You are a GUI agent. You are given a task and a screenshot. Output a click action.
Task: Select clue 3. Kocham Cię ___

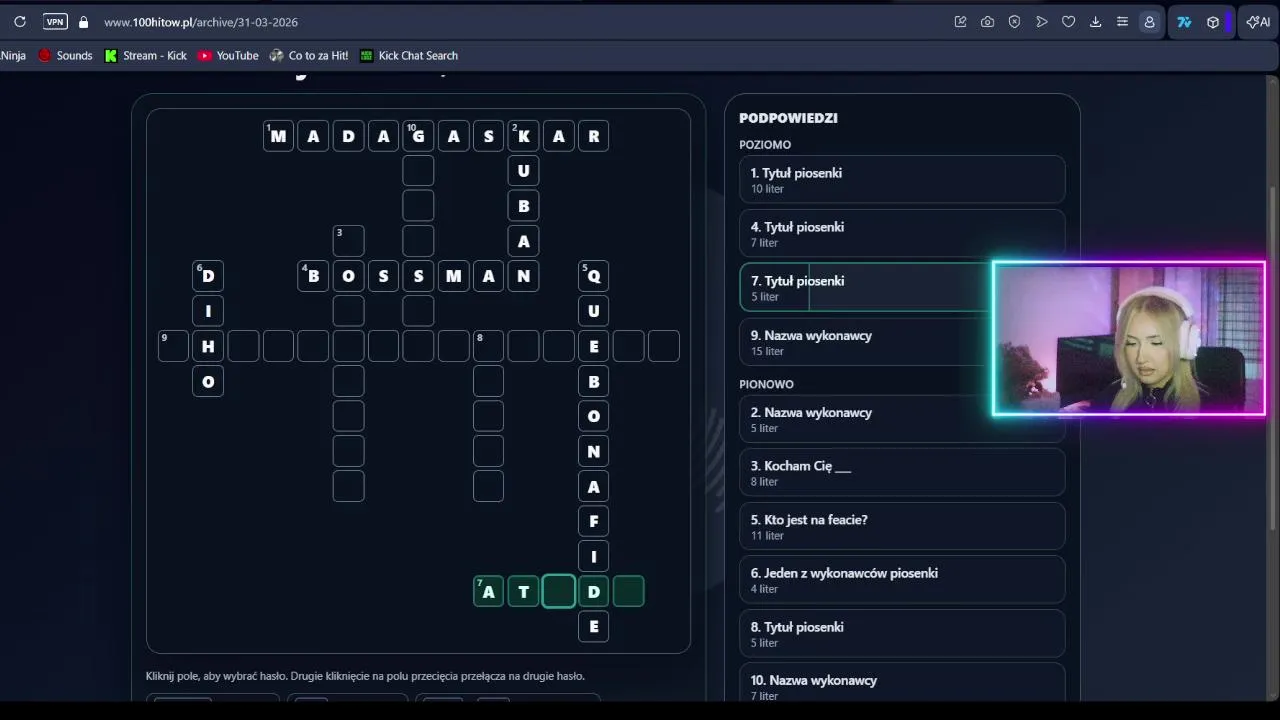(902, 473)
